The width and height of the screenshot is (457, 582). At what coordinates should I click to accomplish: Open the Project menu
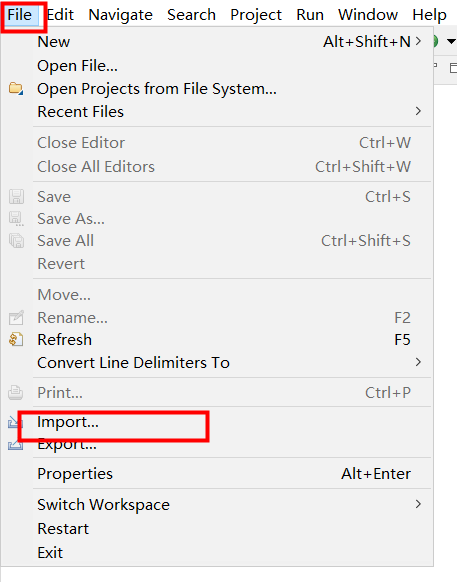tap(256, 15)
